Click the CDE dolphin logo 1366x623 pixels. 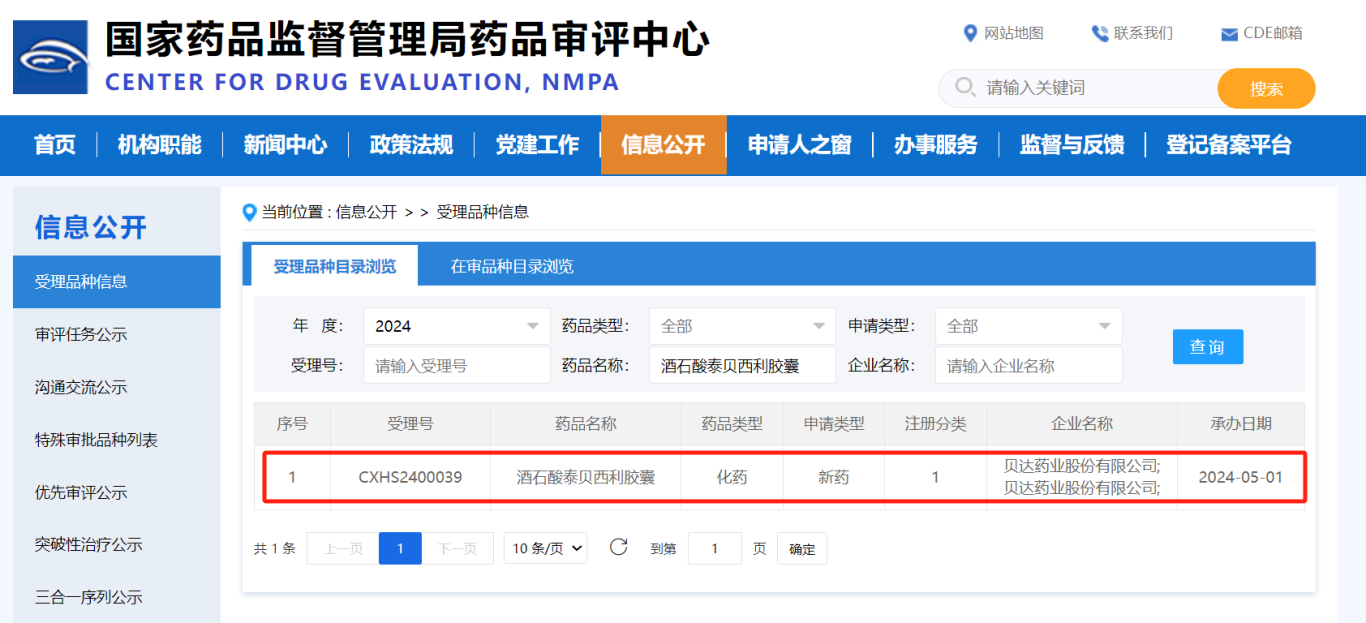(x=49, y=57)
